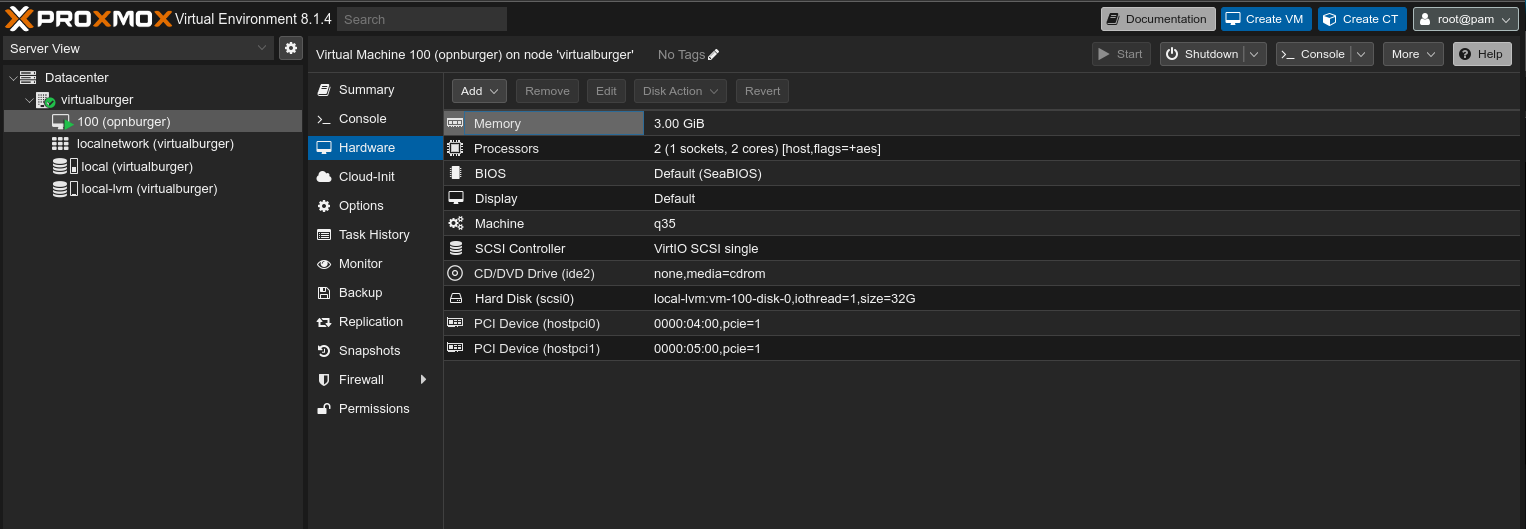Click the CD/DVD Drive disc icon
Screen dimensions: 1526x529
pyautogui.click(x=455, y=273)
